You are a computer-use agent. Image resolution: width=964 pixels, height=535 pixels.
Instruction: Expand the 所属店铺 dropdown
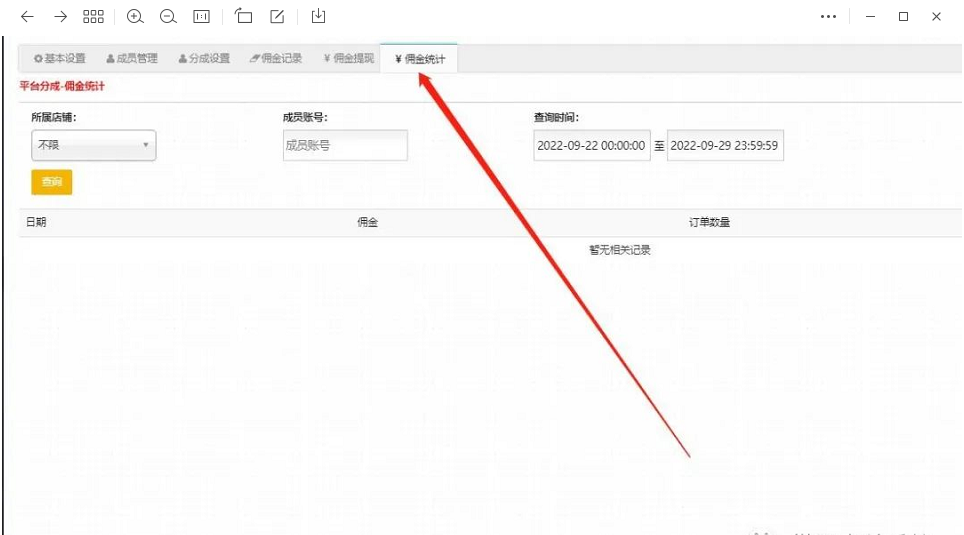coord(94,145)
